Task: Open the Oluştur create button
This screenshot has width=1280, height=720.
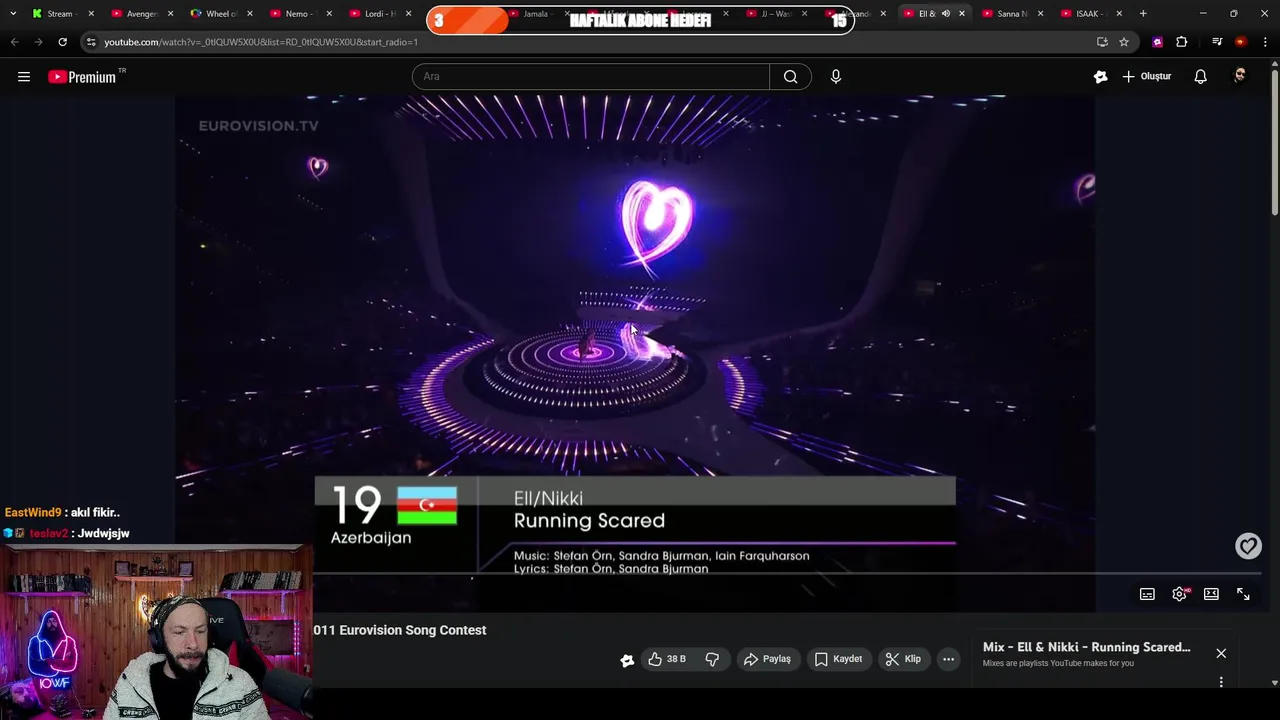Action: coord(1146,77)
